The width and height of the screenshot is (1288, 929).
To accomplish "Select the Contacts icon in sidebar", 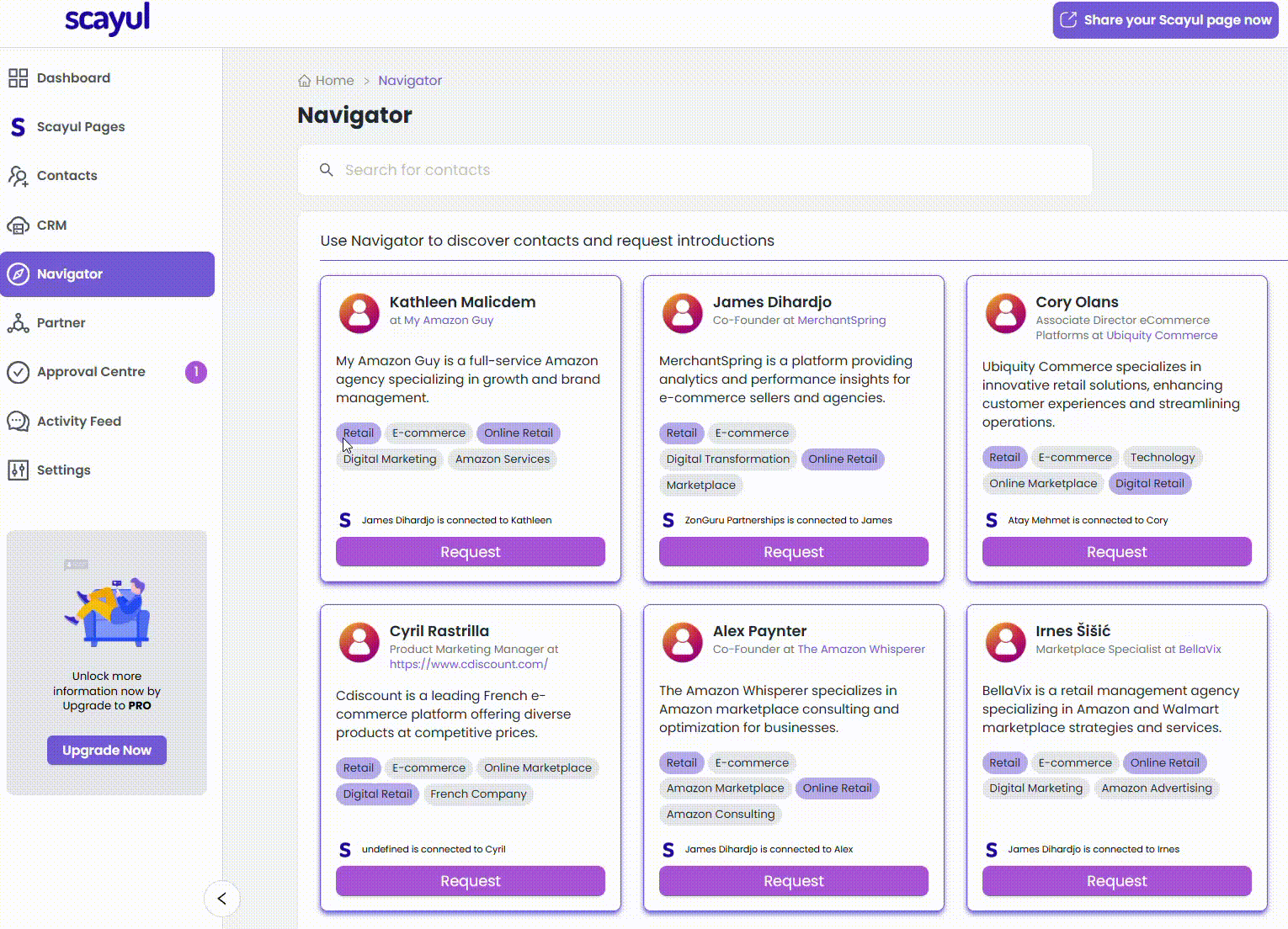I will pos(19,175).
